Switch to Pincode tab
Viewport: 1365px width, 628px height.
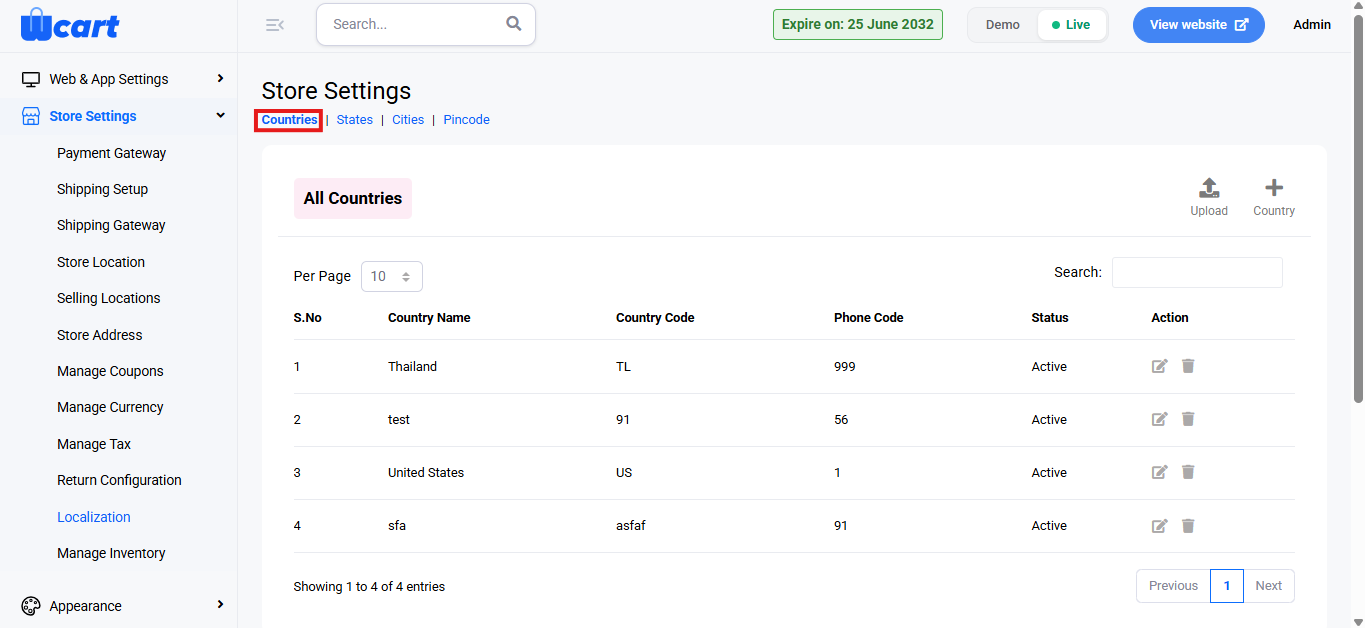(x=467, y=120)
